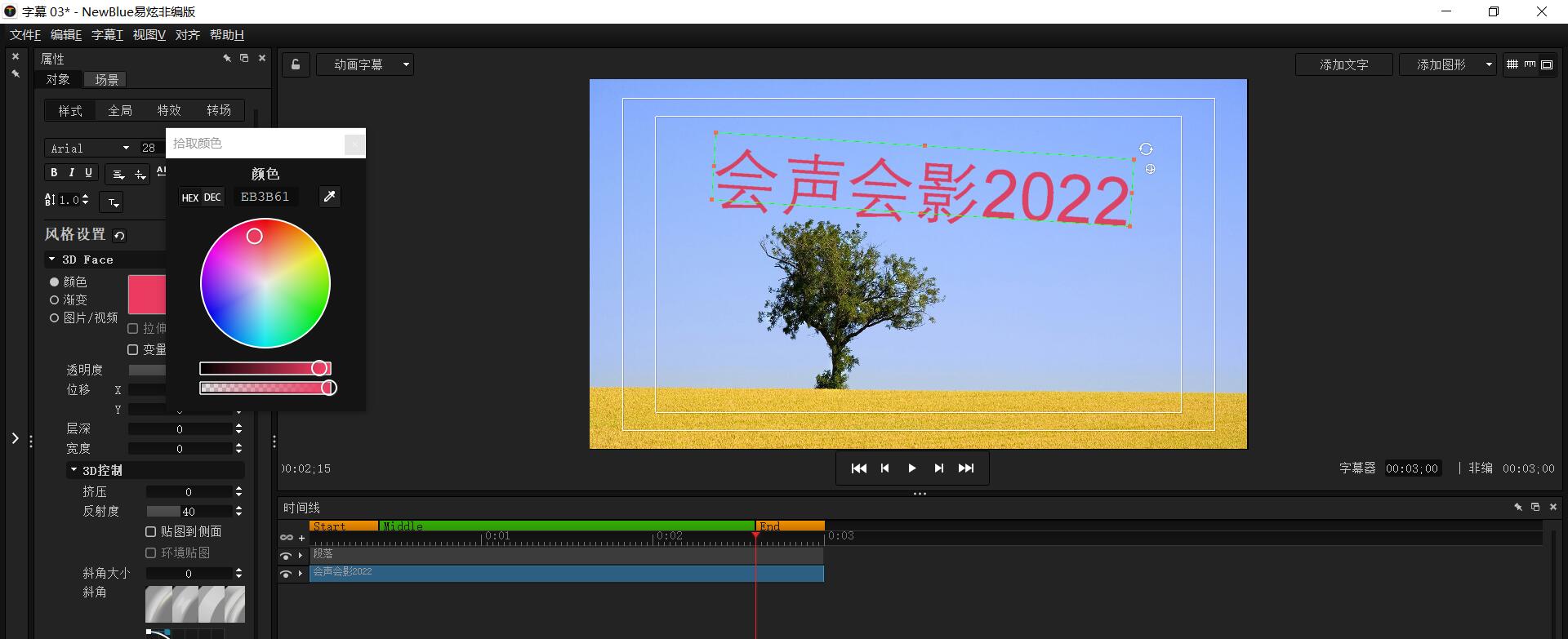Toggle the grid display icon
This screenshot has height=639, width=1568.
(1512, 64)
